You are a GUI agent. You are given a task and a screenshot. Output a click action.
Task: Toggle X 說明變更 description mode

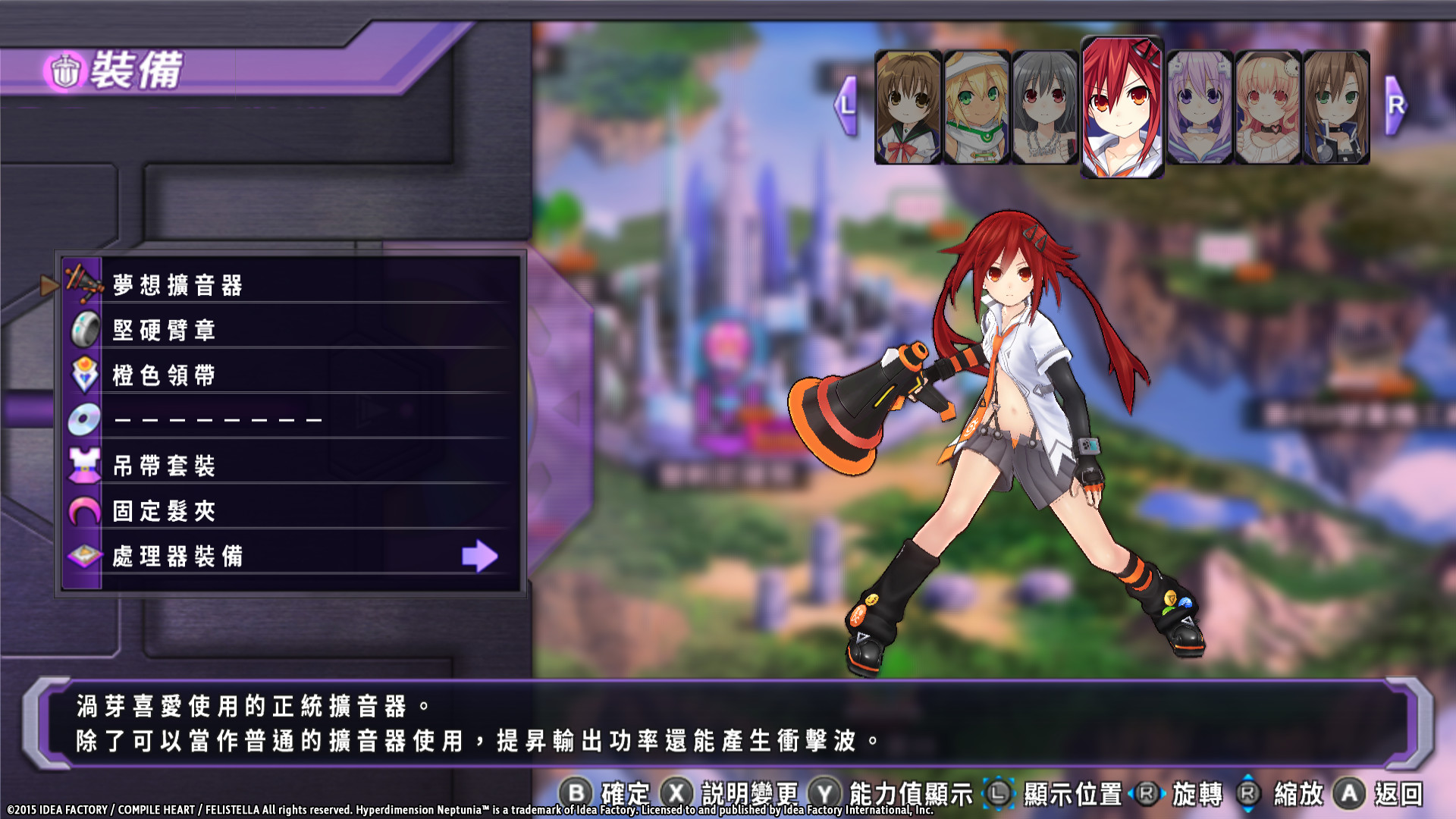click(676, 793)
